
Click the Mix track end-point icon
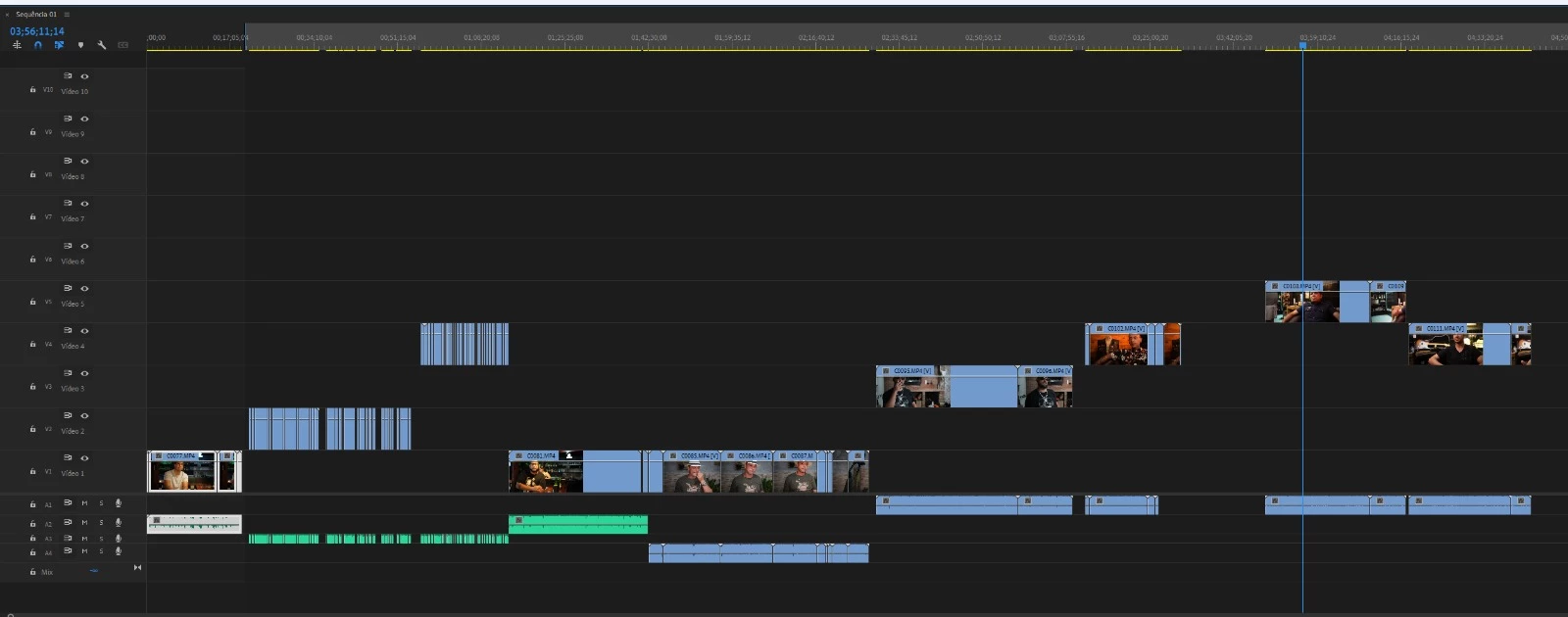click(137, 568)
